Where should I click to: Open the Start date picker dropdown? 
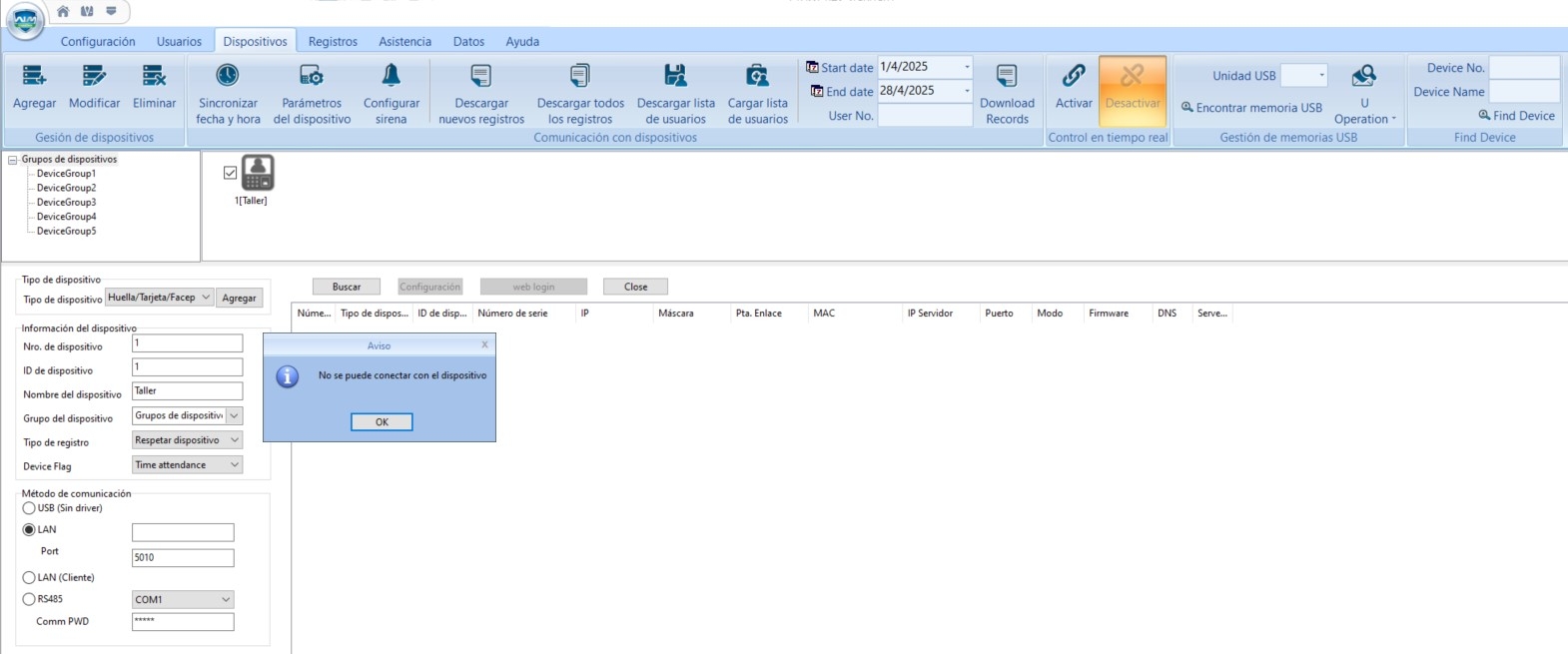tap(967, 67)
